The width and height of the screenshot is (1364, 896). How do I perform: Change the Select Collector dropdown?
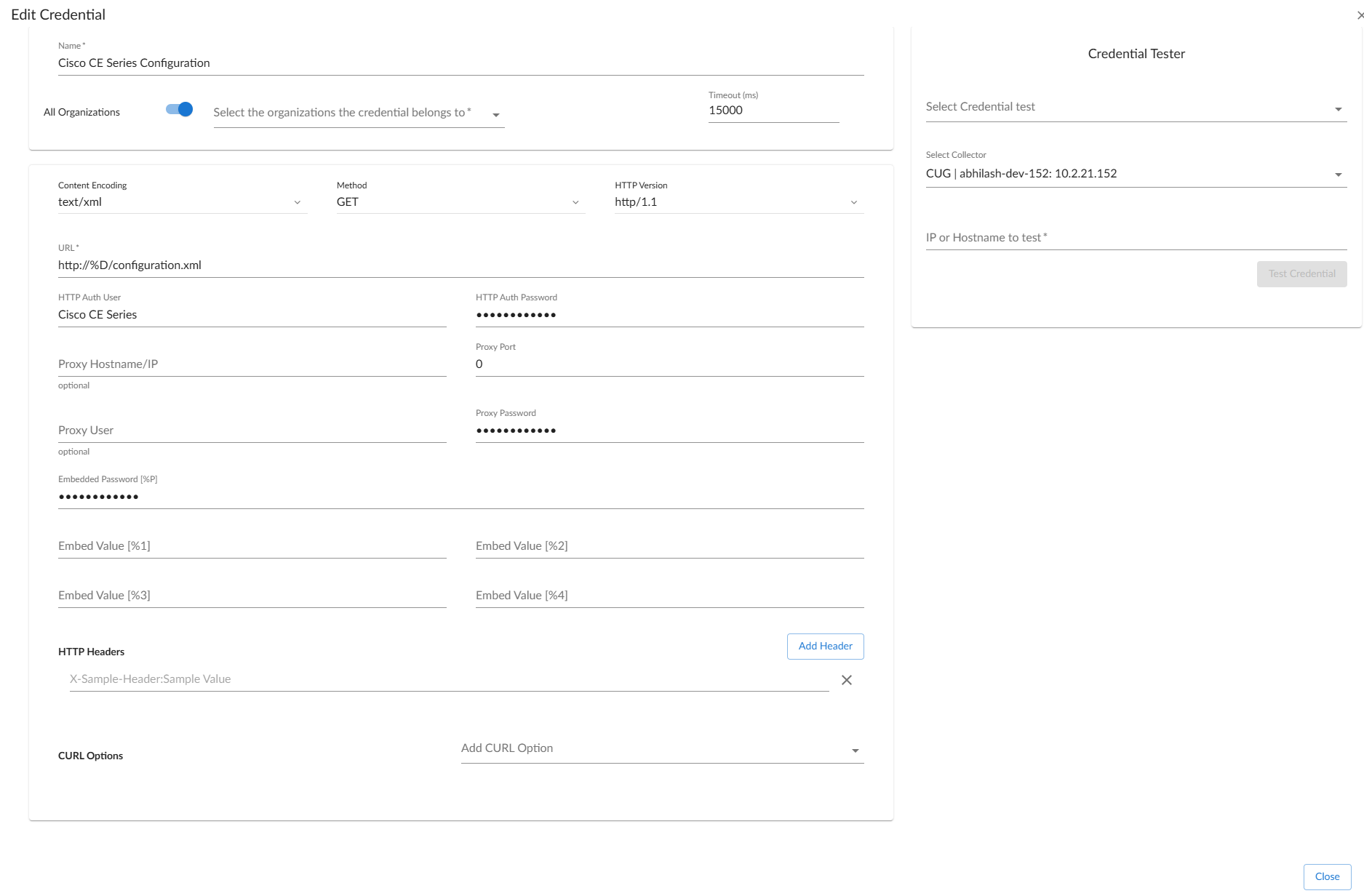click(1135, 174)
